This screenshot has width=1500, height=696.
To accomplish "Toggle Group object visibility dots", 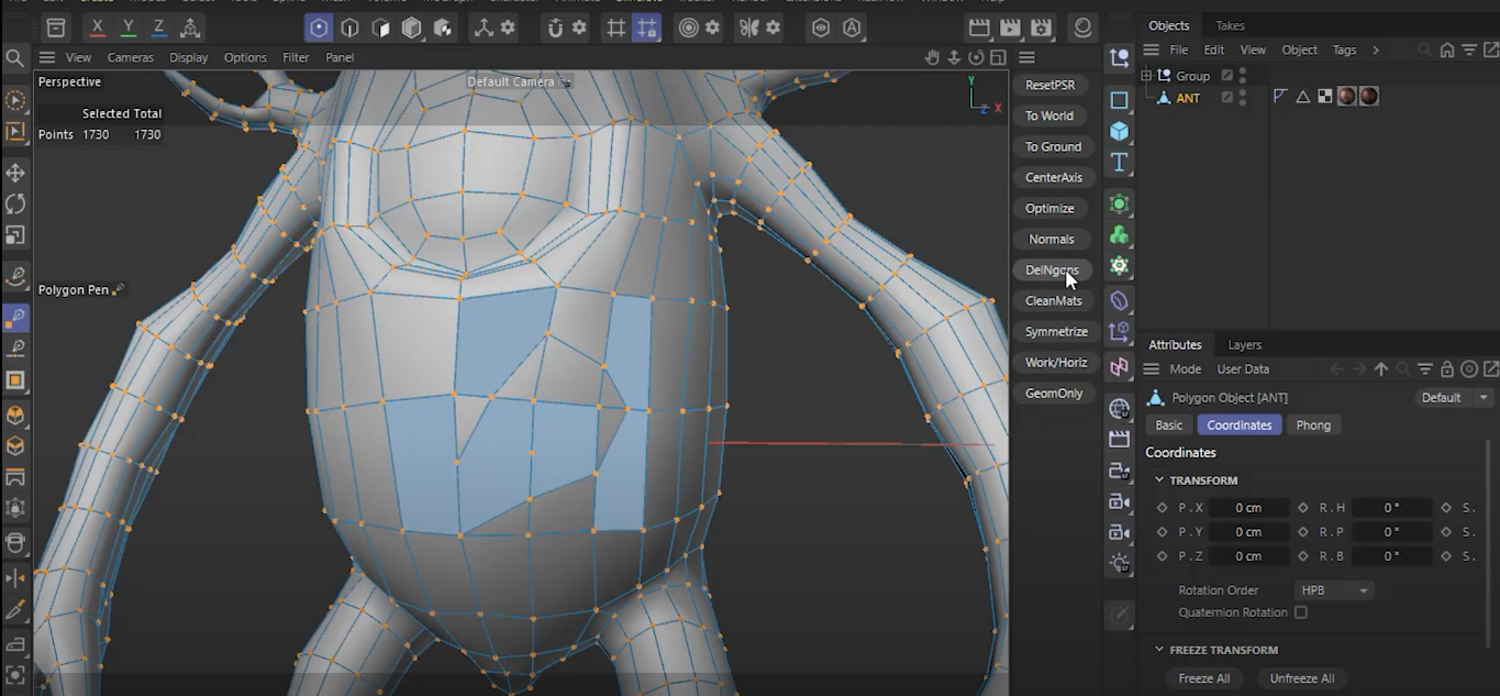I will point(1243,76).
